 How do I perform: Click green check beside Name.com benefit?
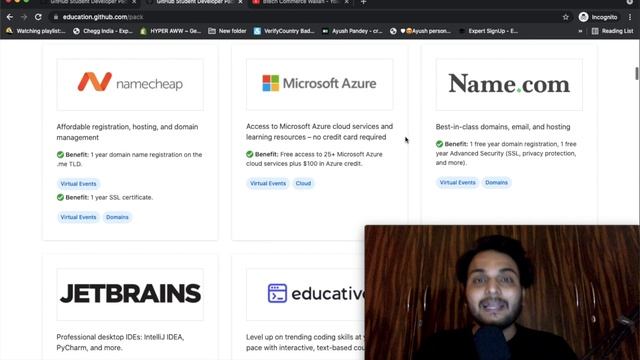pos(439,144)
